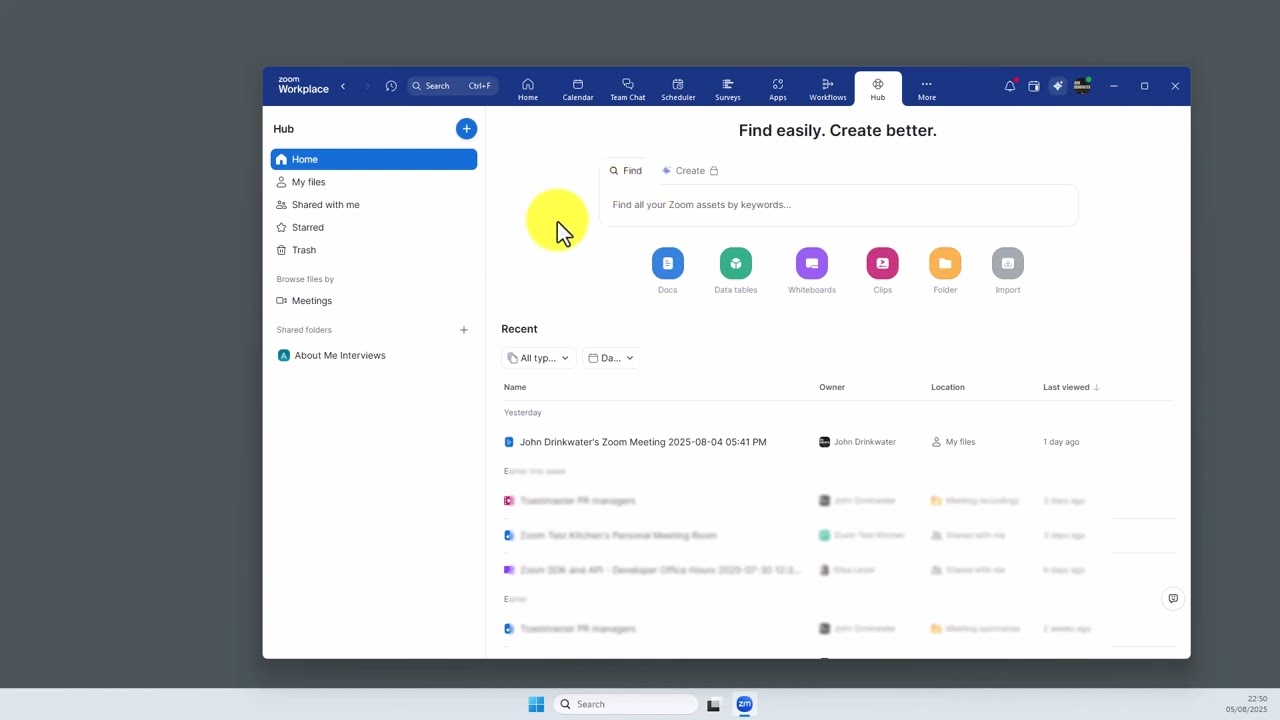Sort by Last viewed column

click(1071, 387)
